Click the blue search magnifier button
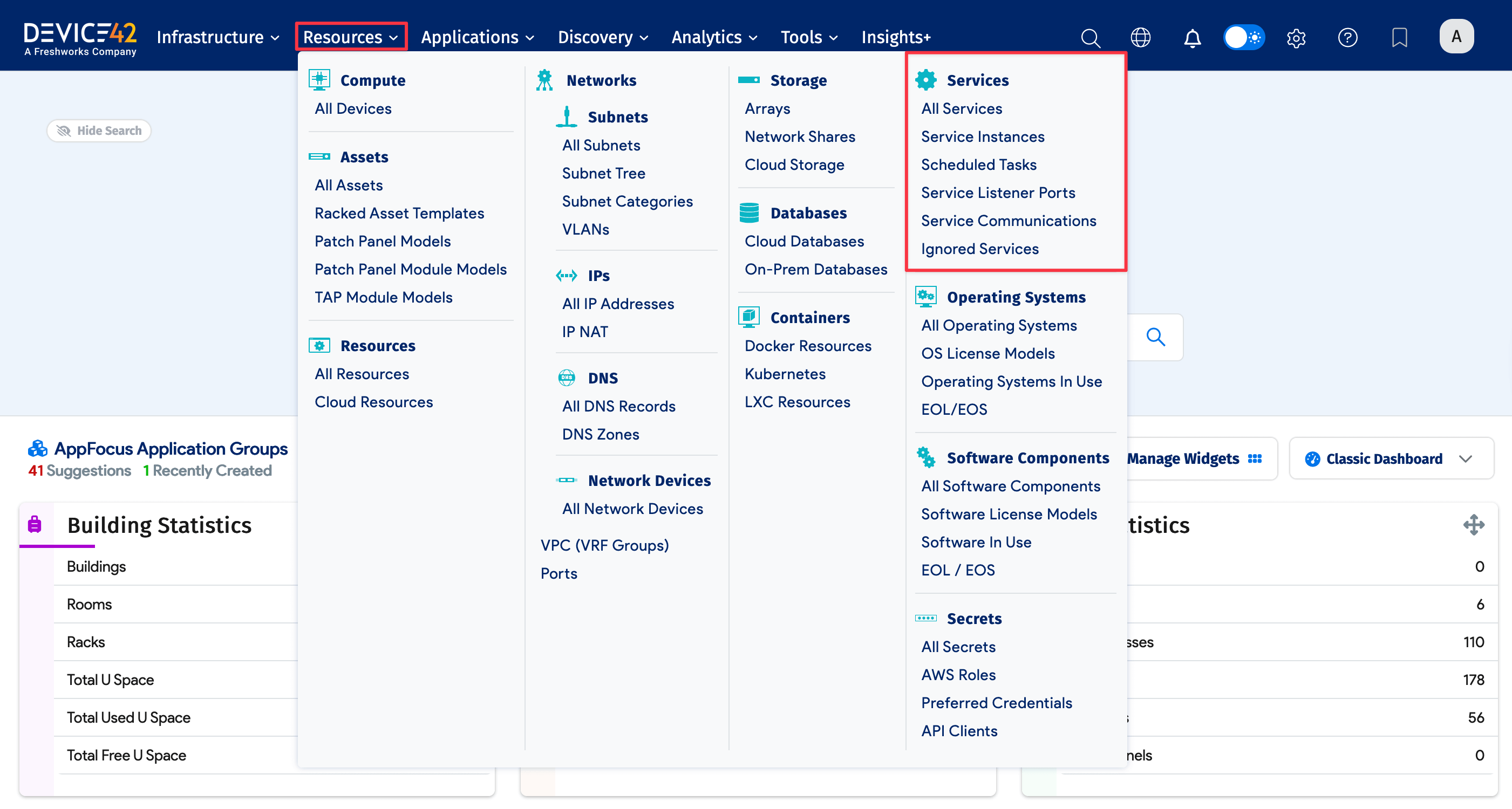 coord(1155,337)
